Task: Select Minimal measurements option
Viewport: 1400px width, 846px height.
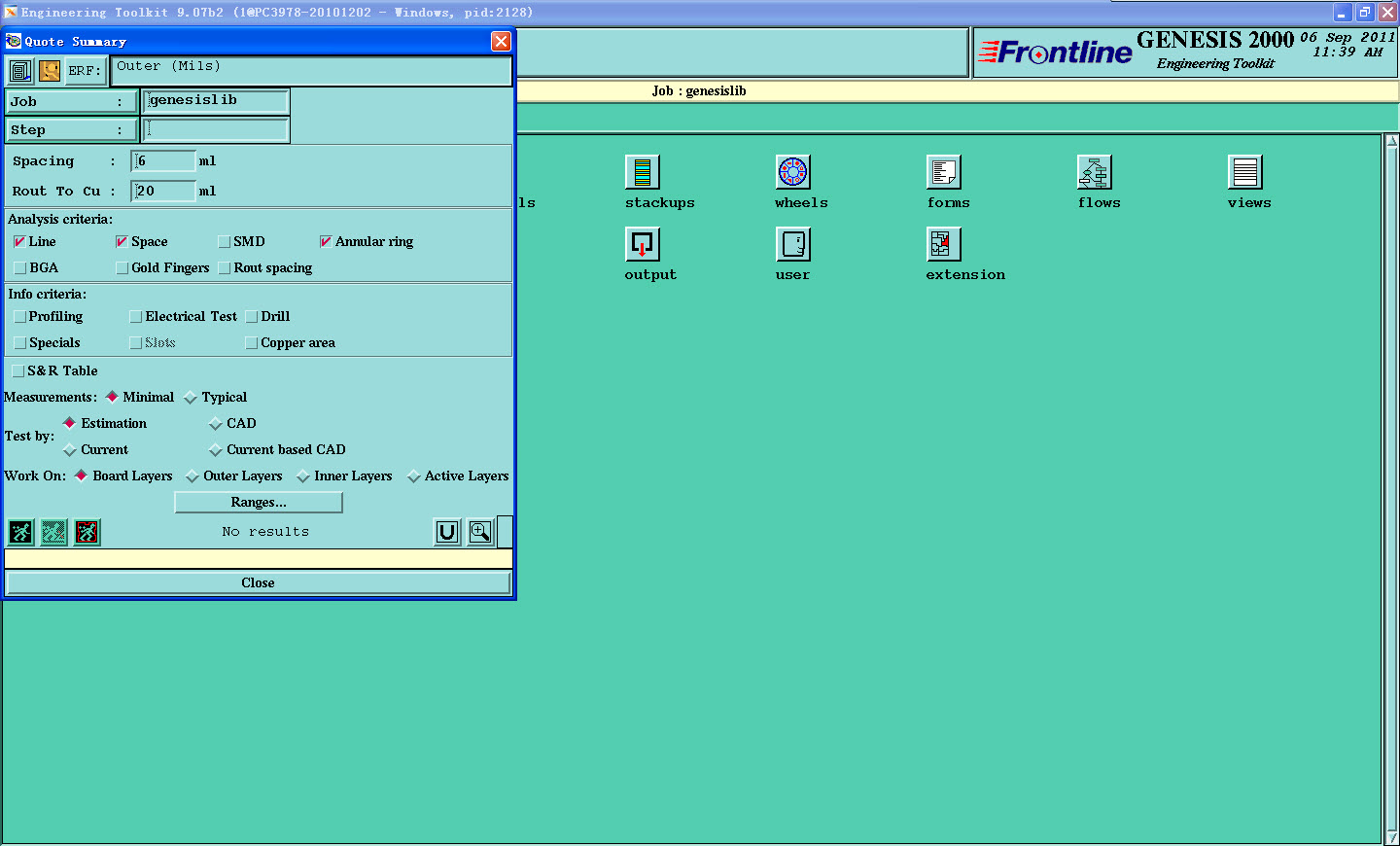Action: point(113,397)
